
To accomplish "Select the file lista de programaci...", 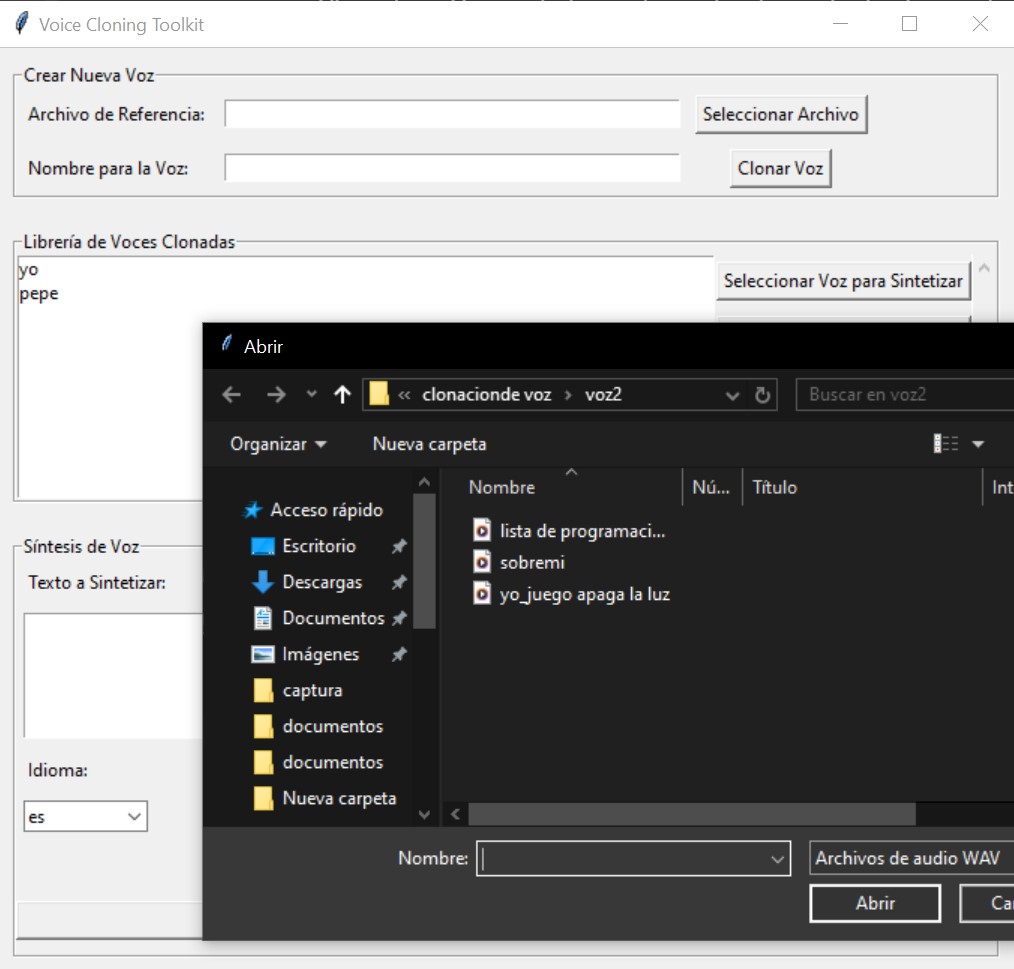I will 582,531.
